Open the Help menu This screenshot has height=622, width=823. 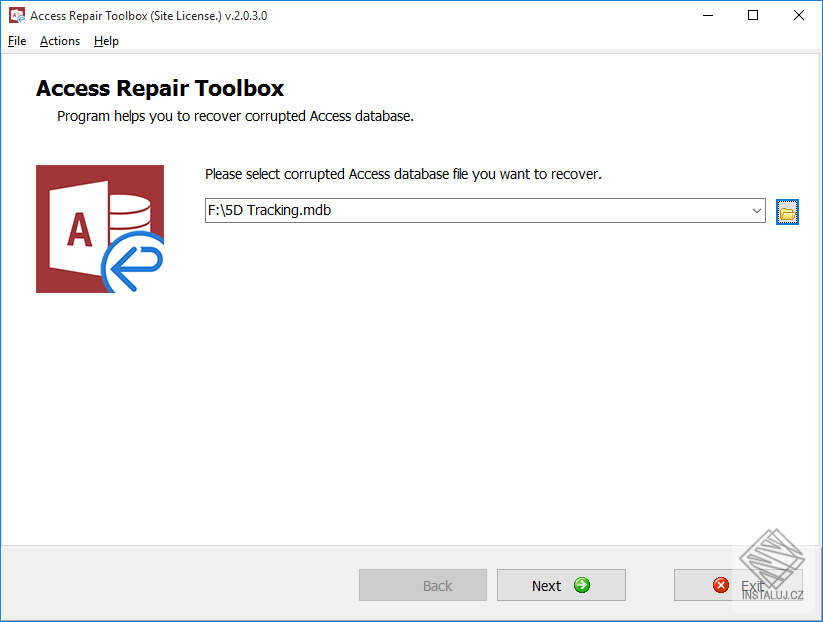(x=105, y=41)
